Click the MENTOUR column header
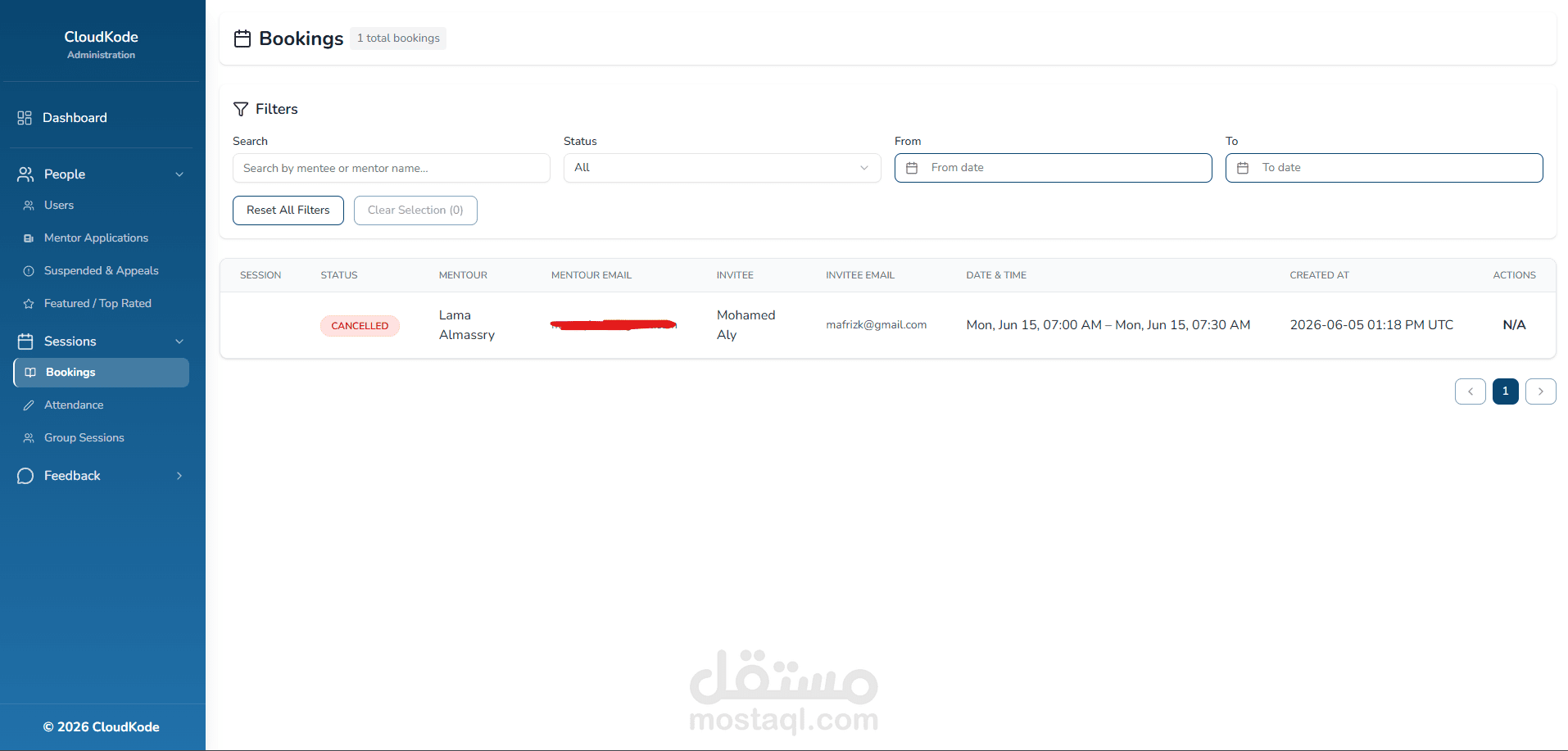1568x751 pixels. 463,275
